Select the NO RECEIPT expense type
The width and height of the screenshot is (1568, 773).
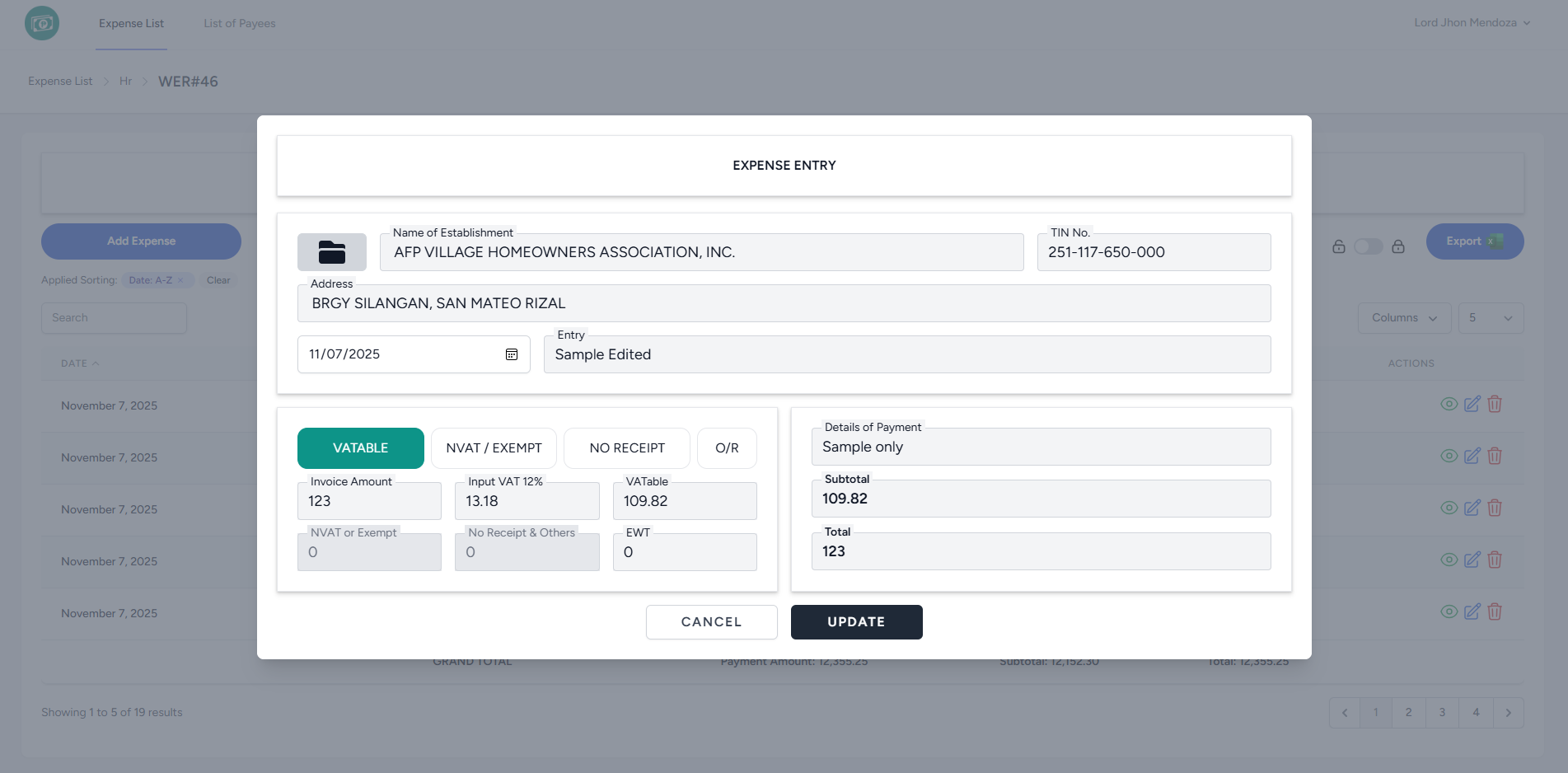627,448
